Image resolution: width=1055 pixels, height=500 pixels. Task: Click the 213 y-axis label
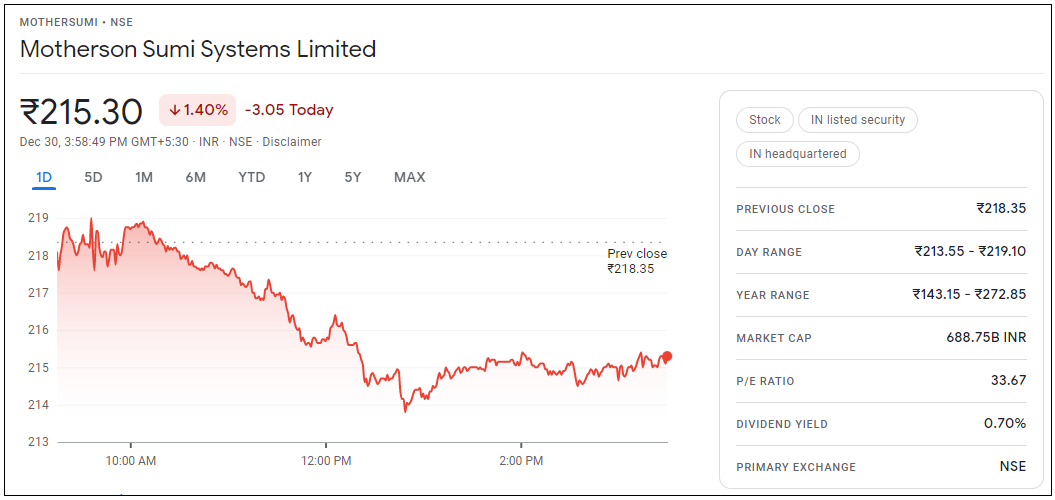click(x=39, y=442)
